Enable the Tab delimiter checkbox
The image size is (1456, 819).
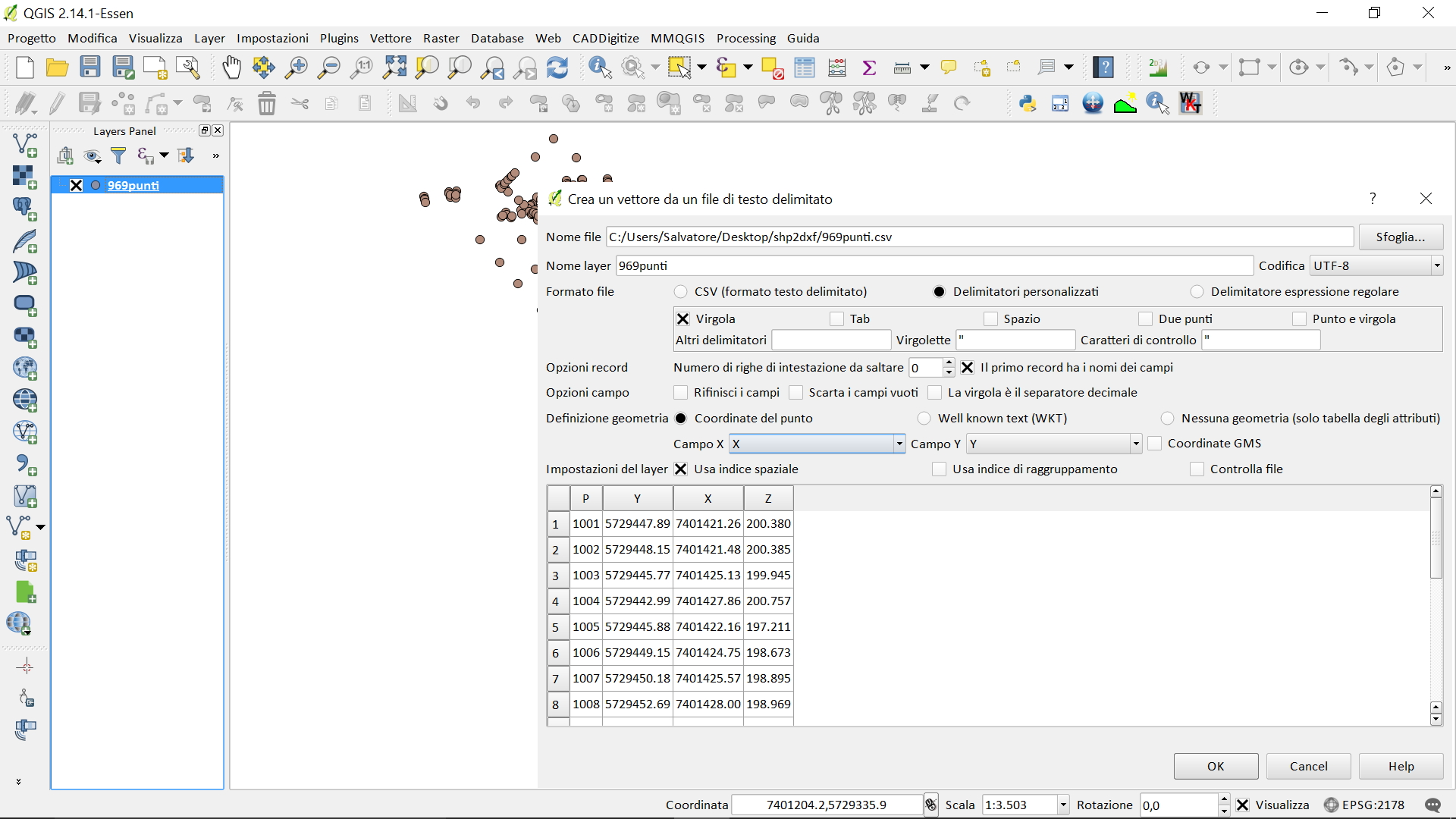[836, 319]
